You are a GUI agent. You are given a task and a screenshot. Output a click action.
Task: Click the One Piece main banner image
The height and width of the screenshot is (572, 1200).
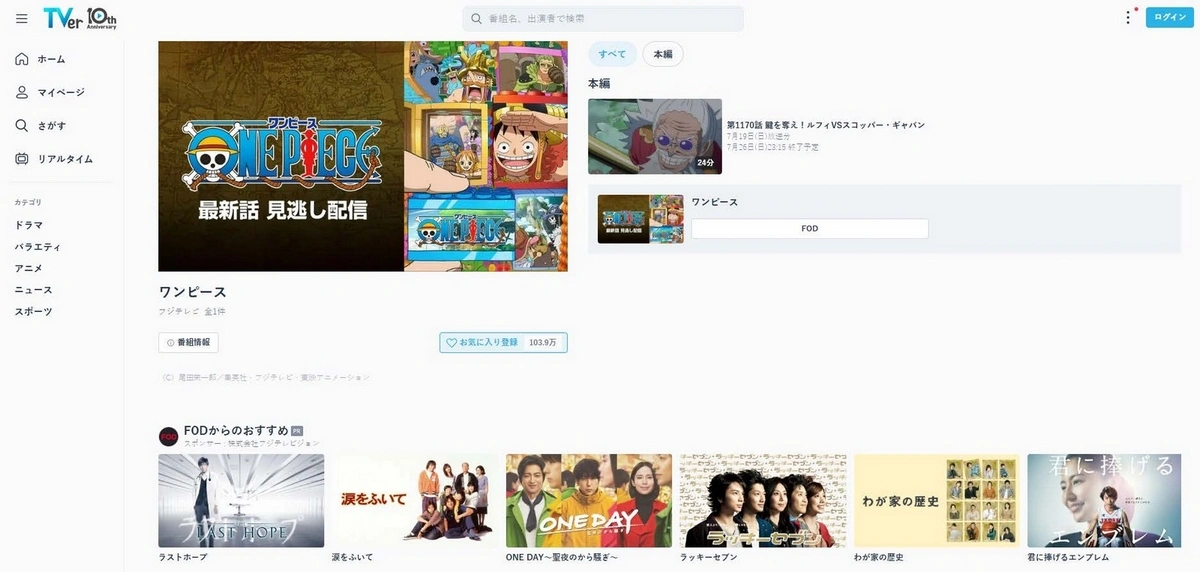(x=363, y=156)
